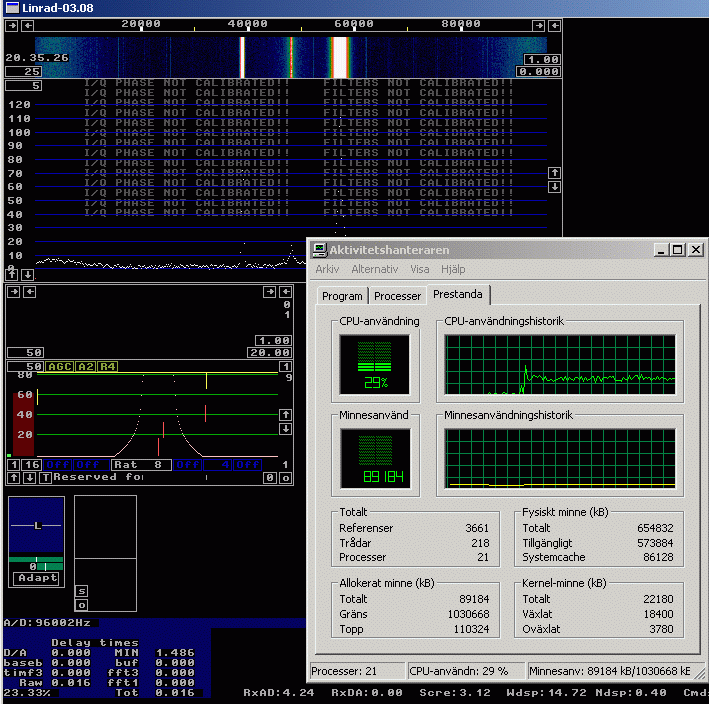Screen dimensions: 709x704
Task: Click down-arrow button below the wide spectrum dB scale
Action: pos(28,274)
